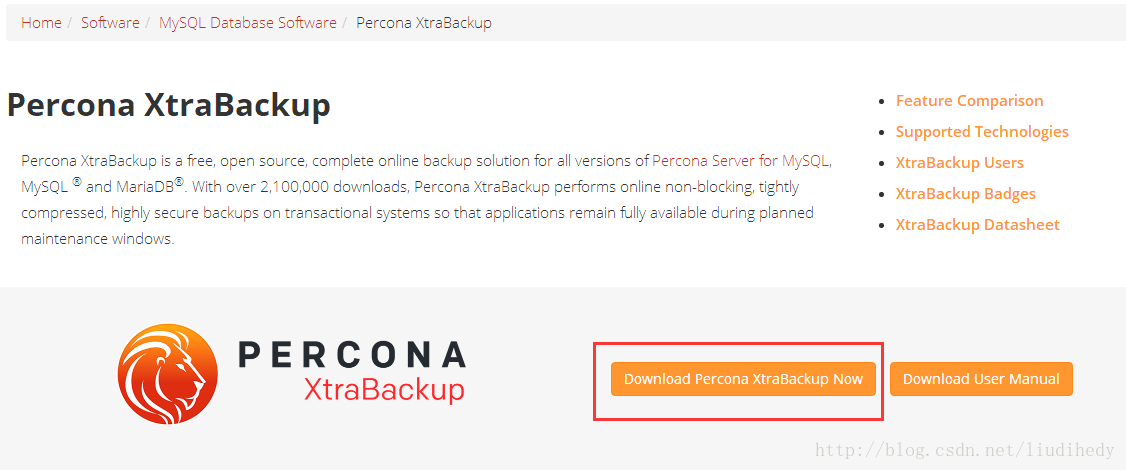1126x470 pixels.
Task: Go to the Home breadcrumb
Action: click(x=41, y=22)
